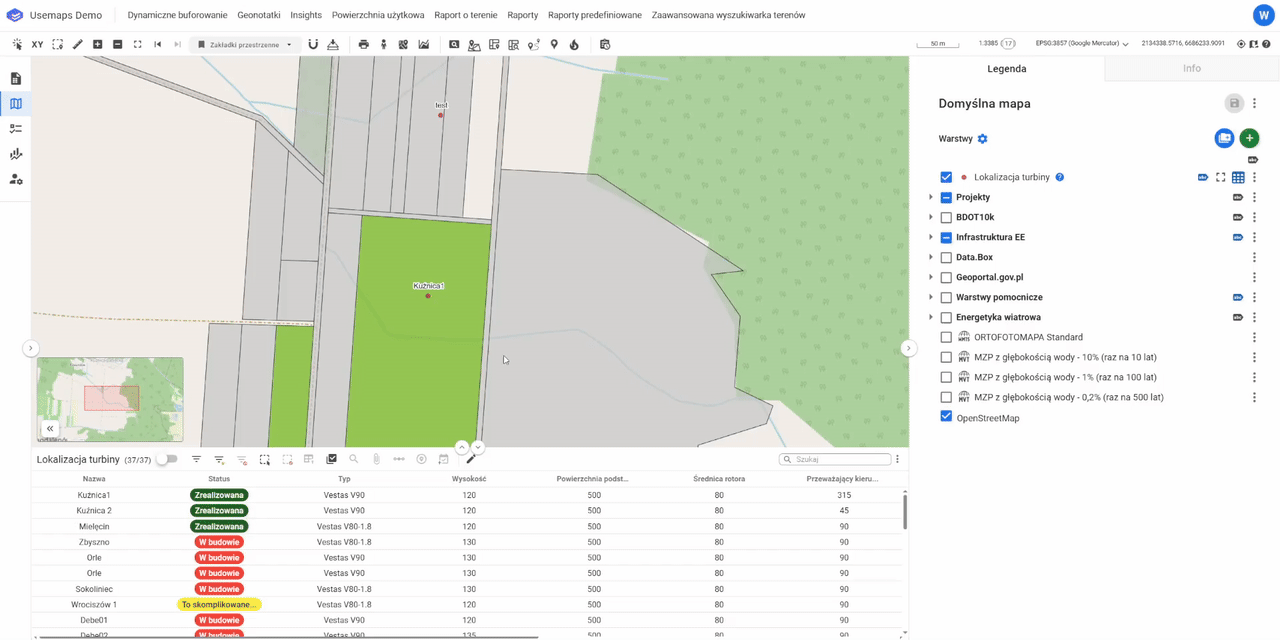This screenshot has height=640, width=1280.
Task: Click the XY coordinates tool
Action: 37,45
